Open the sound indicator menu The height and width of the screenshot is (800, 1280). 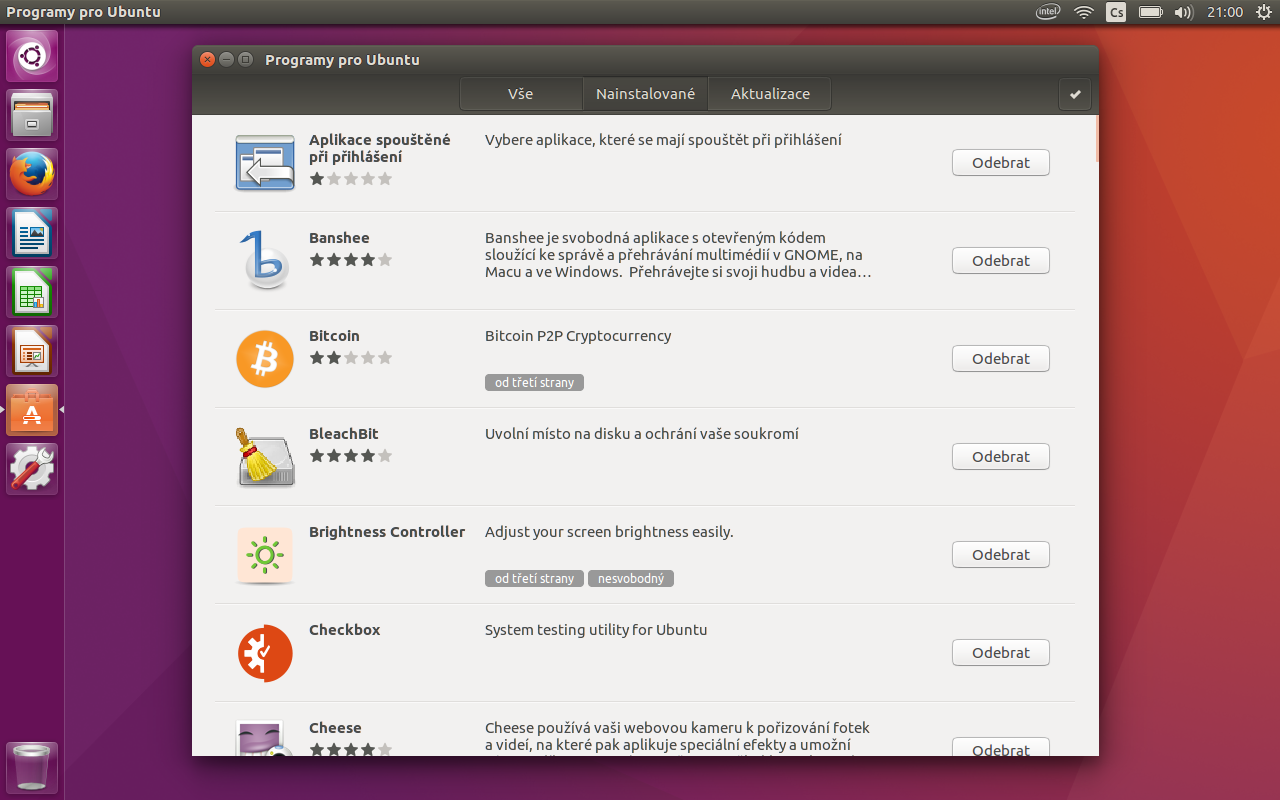click(1183, 12)
